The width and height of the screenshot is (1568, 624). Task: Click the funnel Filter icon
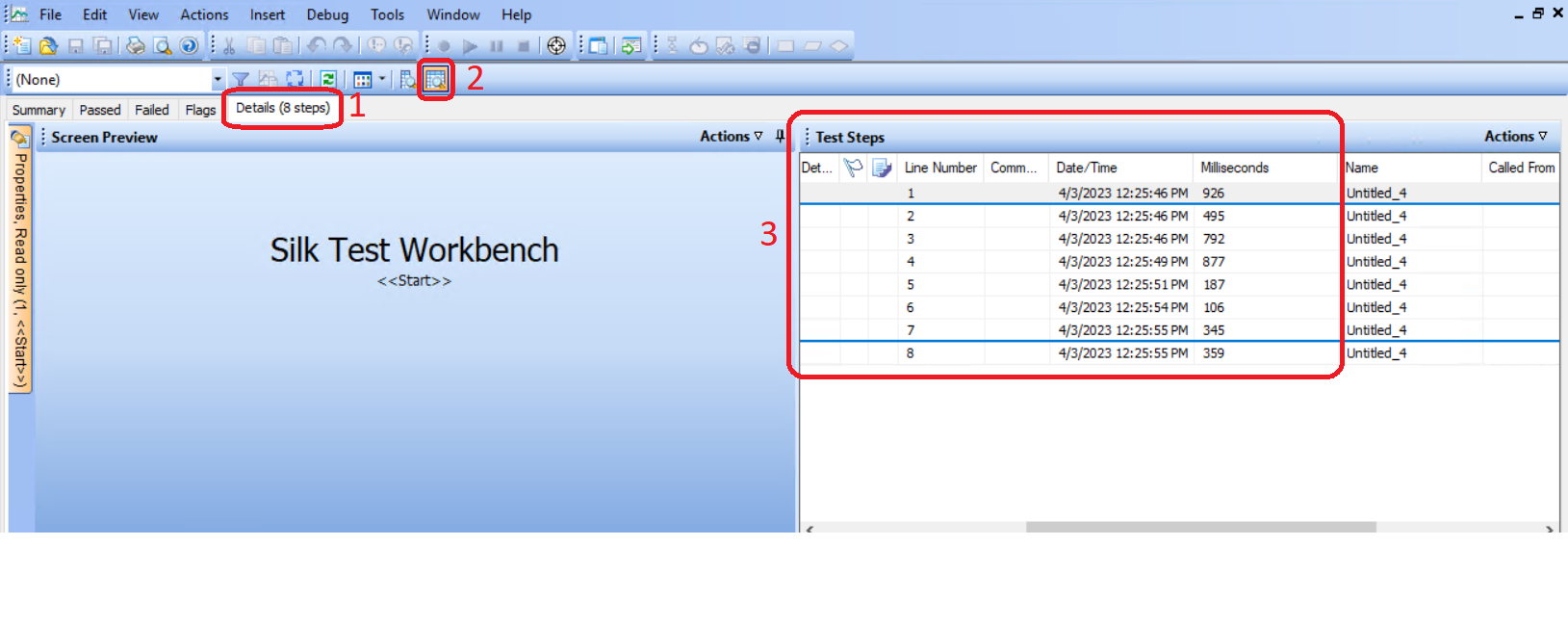241,79
